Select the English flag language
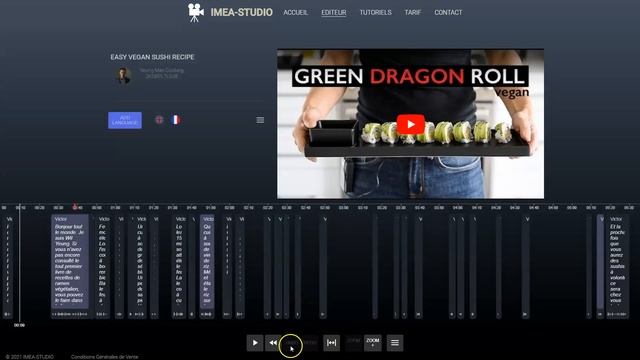The image size is (640, 360). click(159, 120)
